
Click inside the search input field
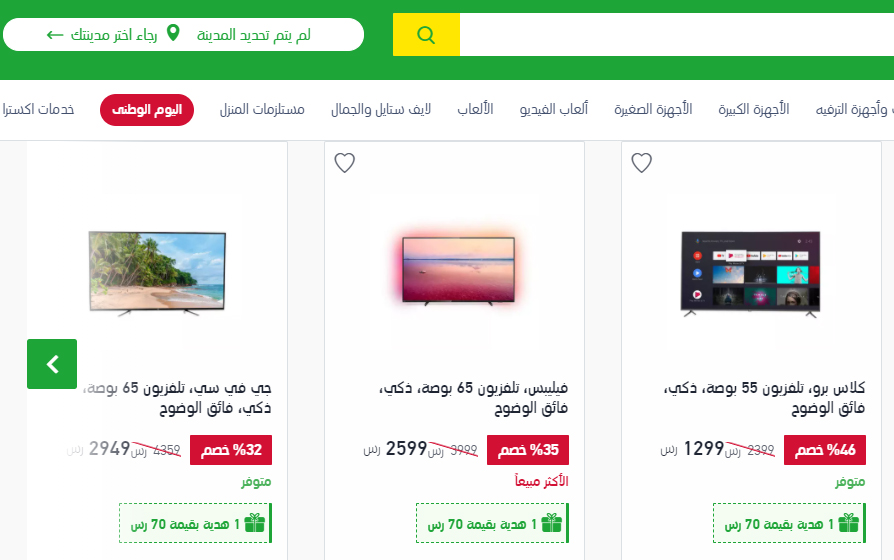(677, 35)
